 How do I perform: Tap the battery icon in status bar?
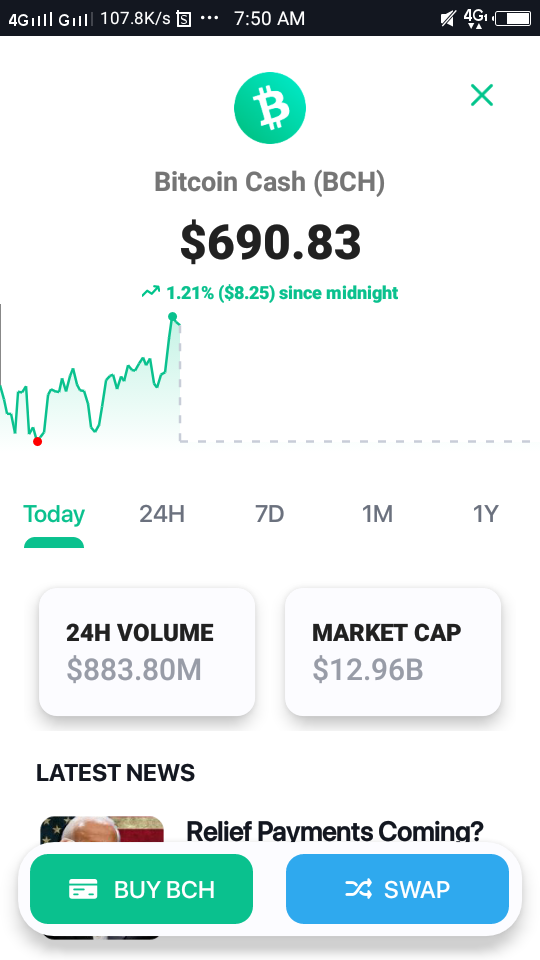point(513,19)
